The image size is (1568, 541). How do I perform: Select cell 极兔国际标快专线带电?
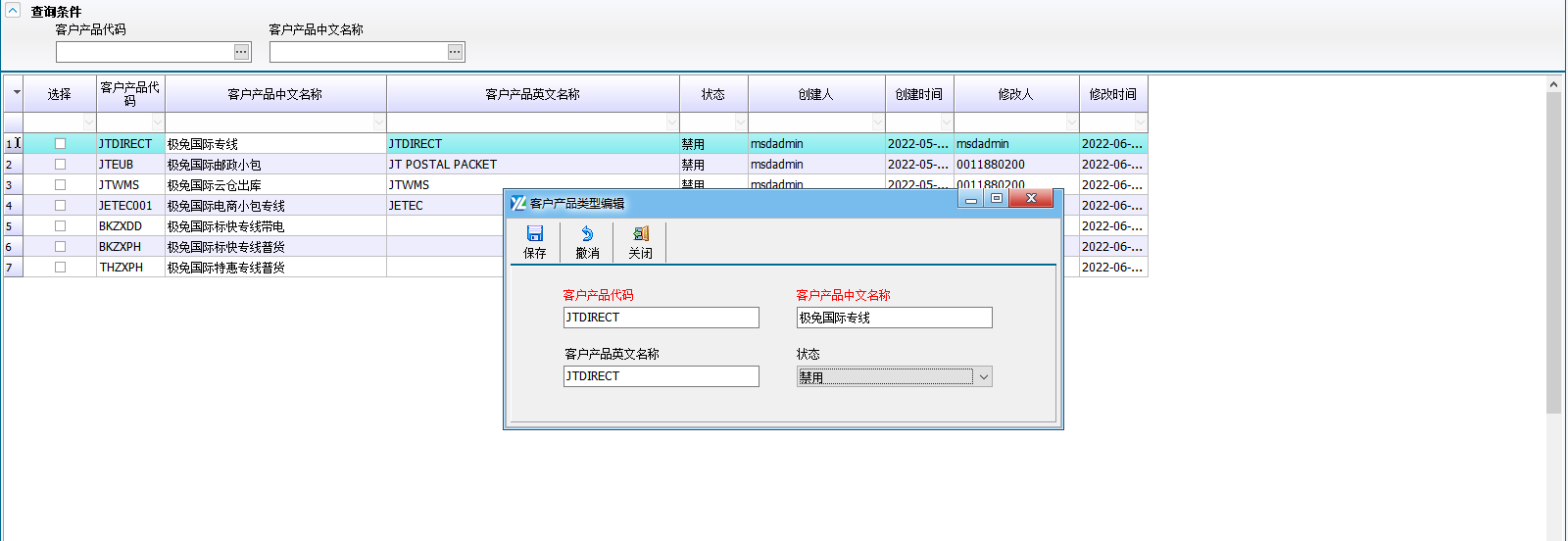(275, 225)
